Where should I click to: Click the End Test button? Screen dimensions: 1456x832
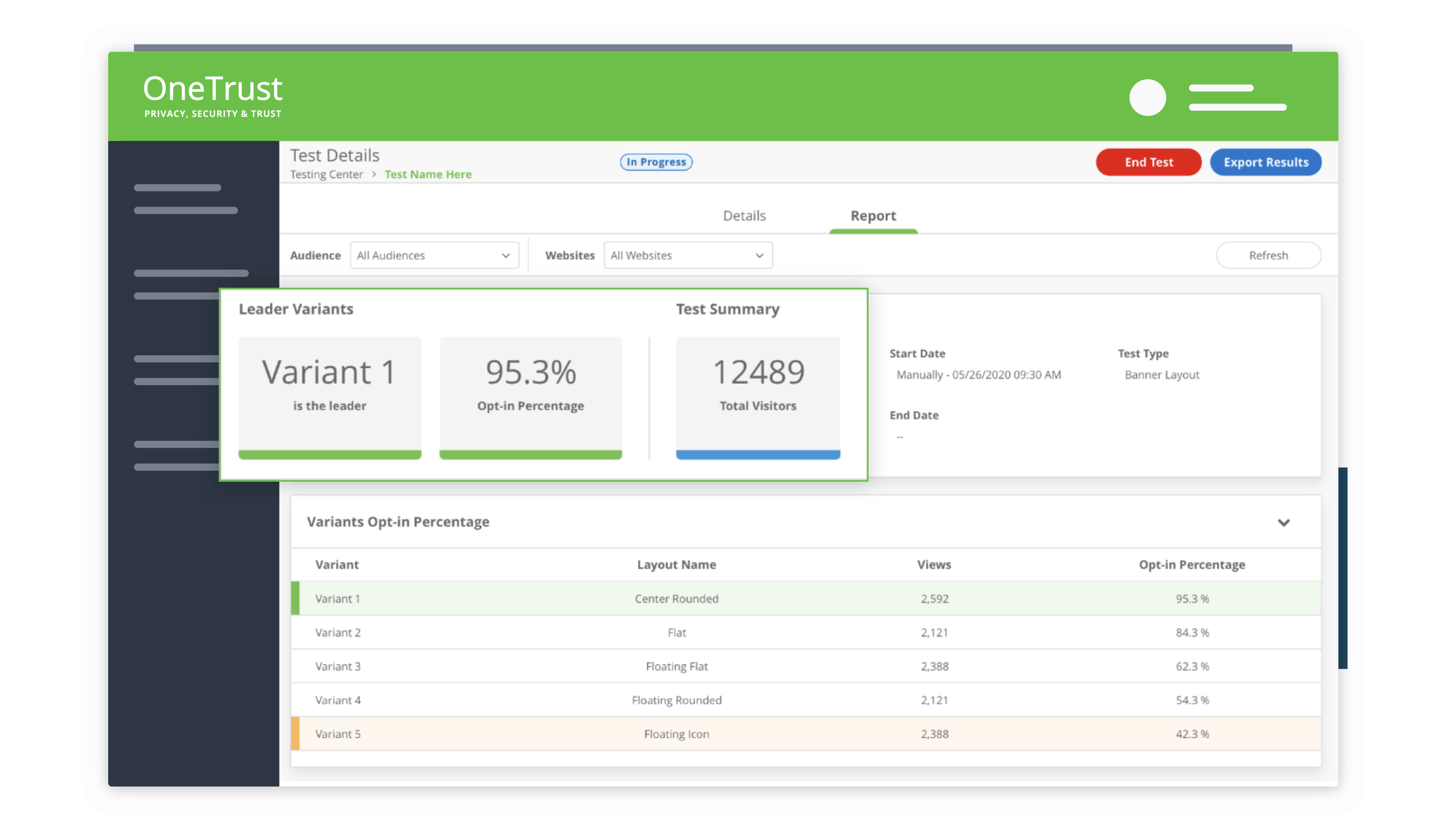pos(1149,162)
